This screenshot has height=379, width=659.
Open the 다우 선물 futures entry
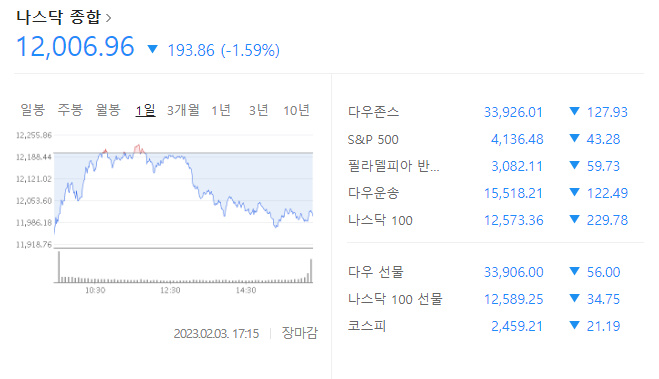coord(488,272)
